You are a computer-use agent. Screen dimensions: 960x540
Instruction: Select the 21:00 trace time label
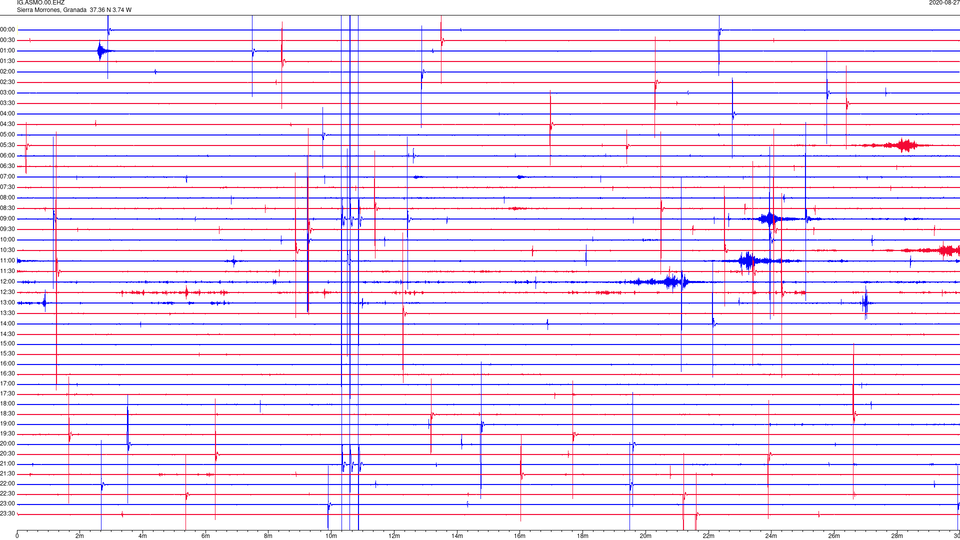8,464
